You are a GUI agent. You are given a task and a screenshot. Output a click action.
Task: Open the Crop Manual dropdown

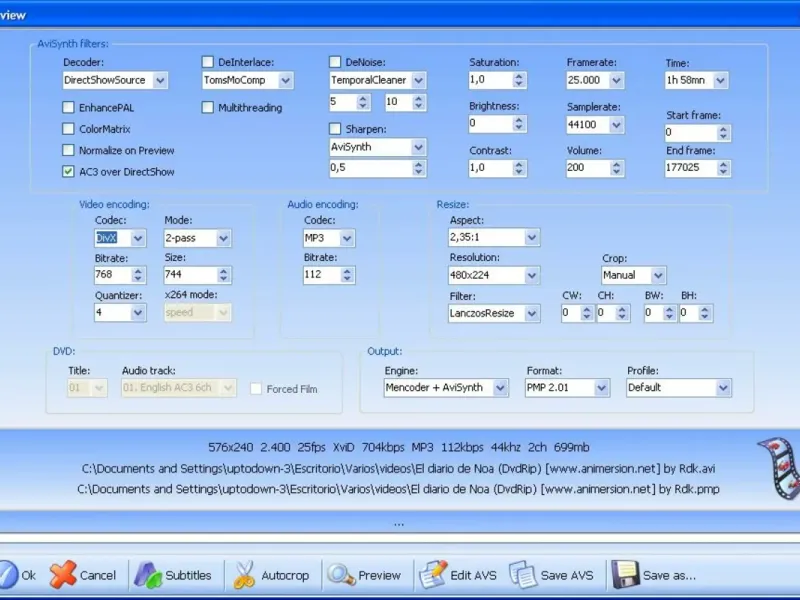pyautogui.click(x=658, y=275)
